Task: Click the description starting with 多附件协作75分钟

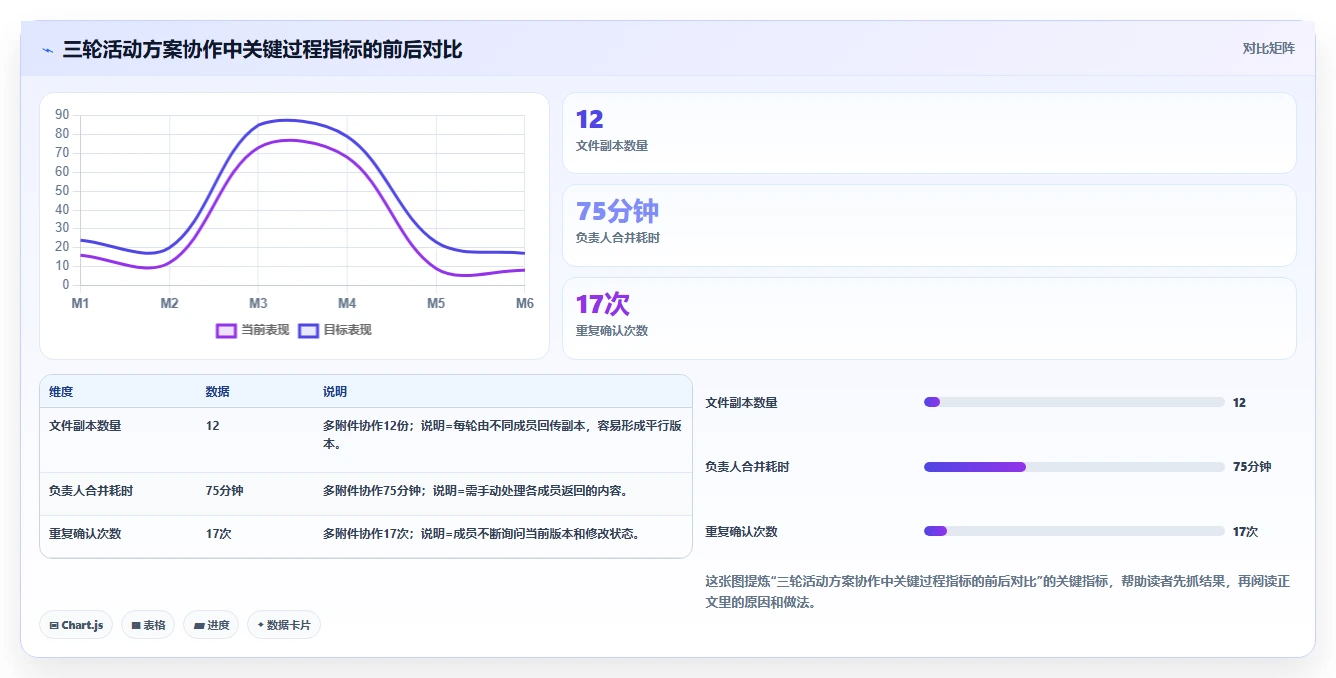Action: [x=475, y=491]
